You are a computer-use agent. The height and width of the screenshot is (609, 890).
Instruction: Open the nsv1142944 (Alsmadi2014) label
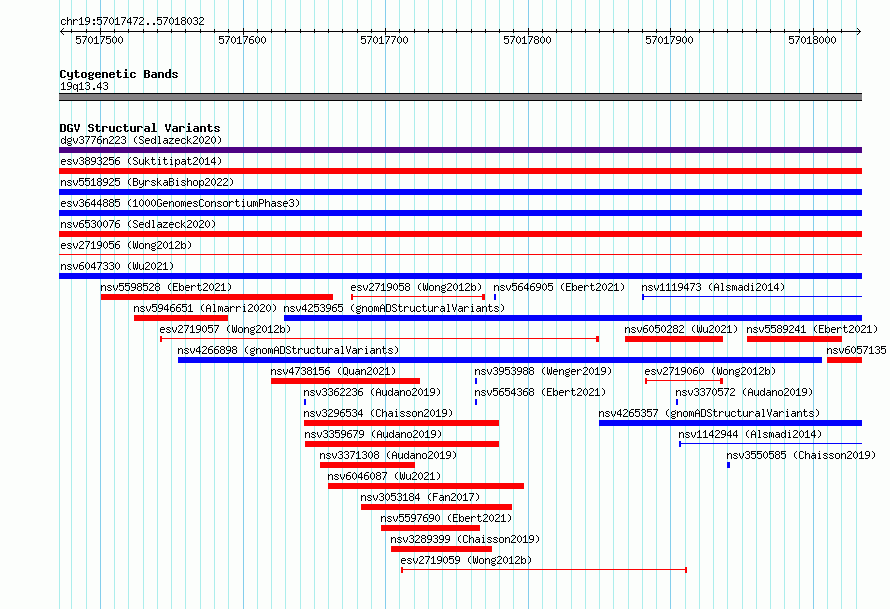point(750,434)
